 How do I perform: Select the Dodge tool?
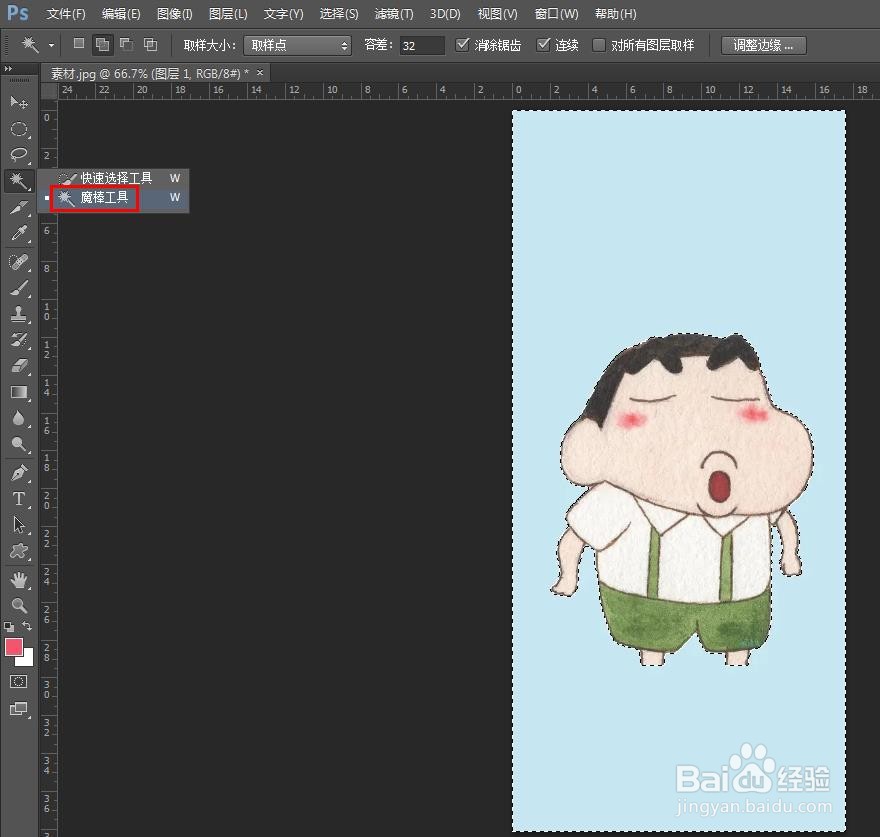[19, 444]
